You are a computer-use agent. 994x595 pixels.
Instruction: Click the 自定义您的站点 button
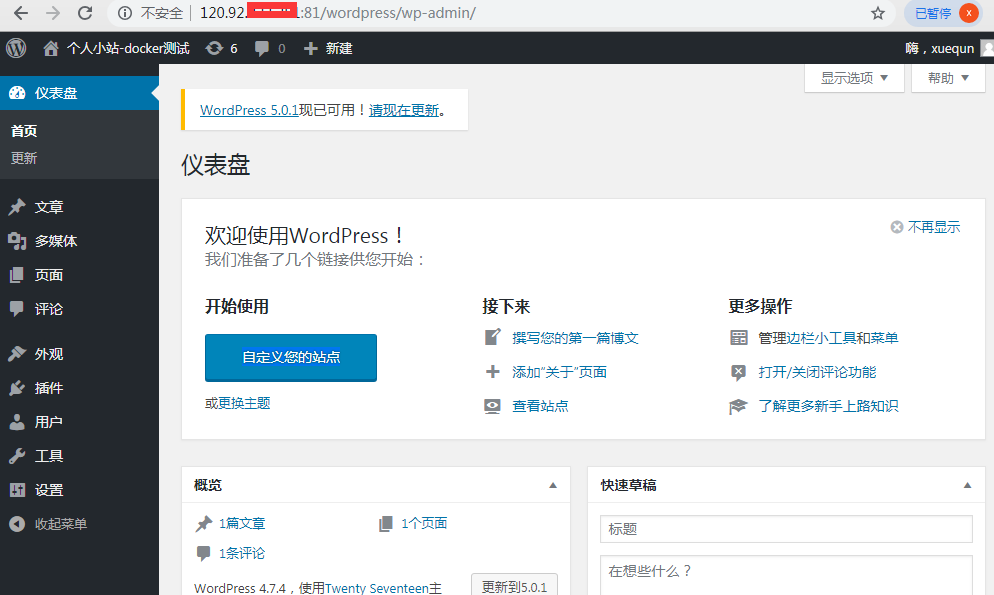click(x=291, y=357)
